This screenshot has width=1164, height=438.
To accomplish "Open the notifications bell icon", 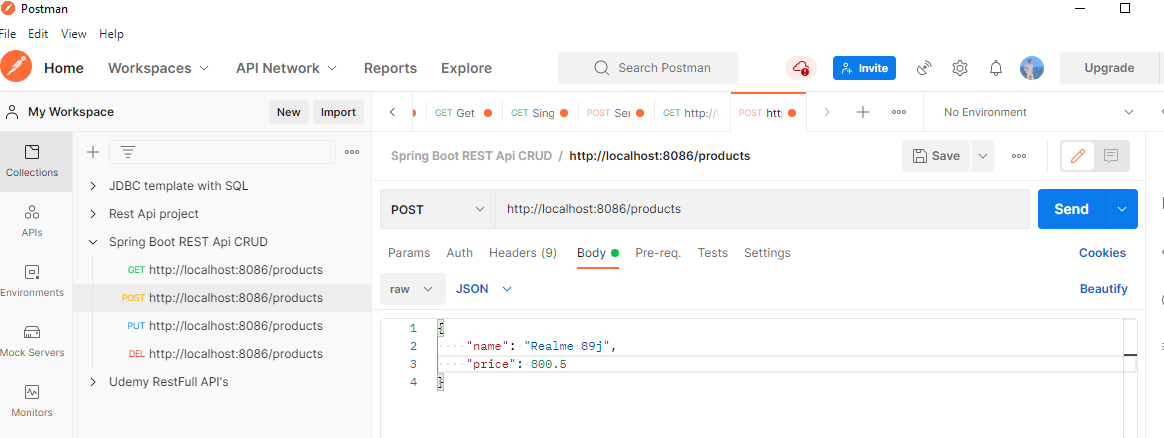I will pos(996,68).
